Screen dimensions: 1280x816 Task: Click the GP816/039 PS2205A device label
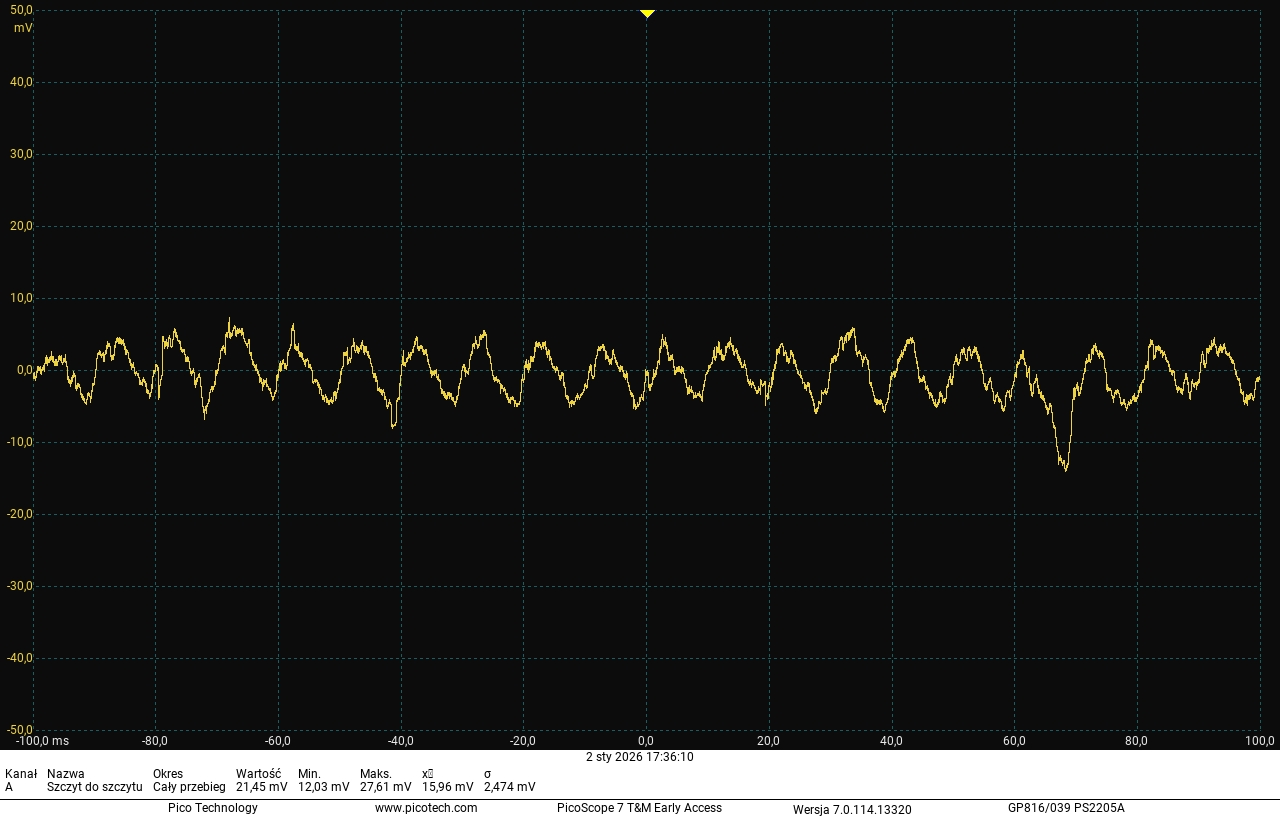pyautogui.click(x=1066, y=808)
